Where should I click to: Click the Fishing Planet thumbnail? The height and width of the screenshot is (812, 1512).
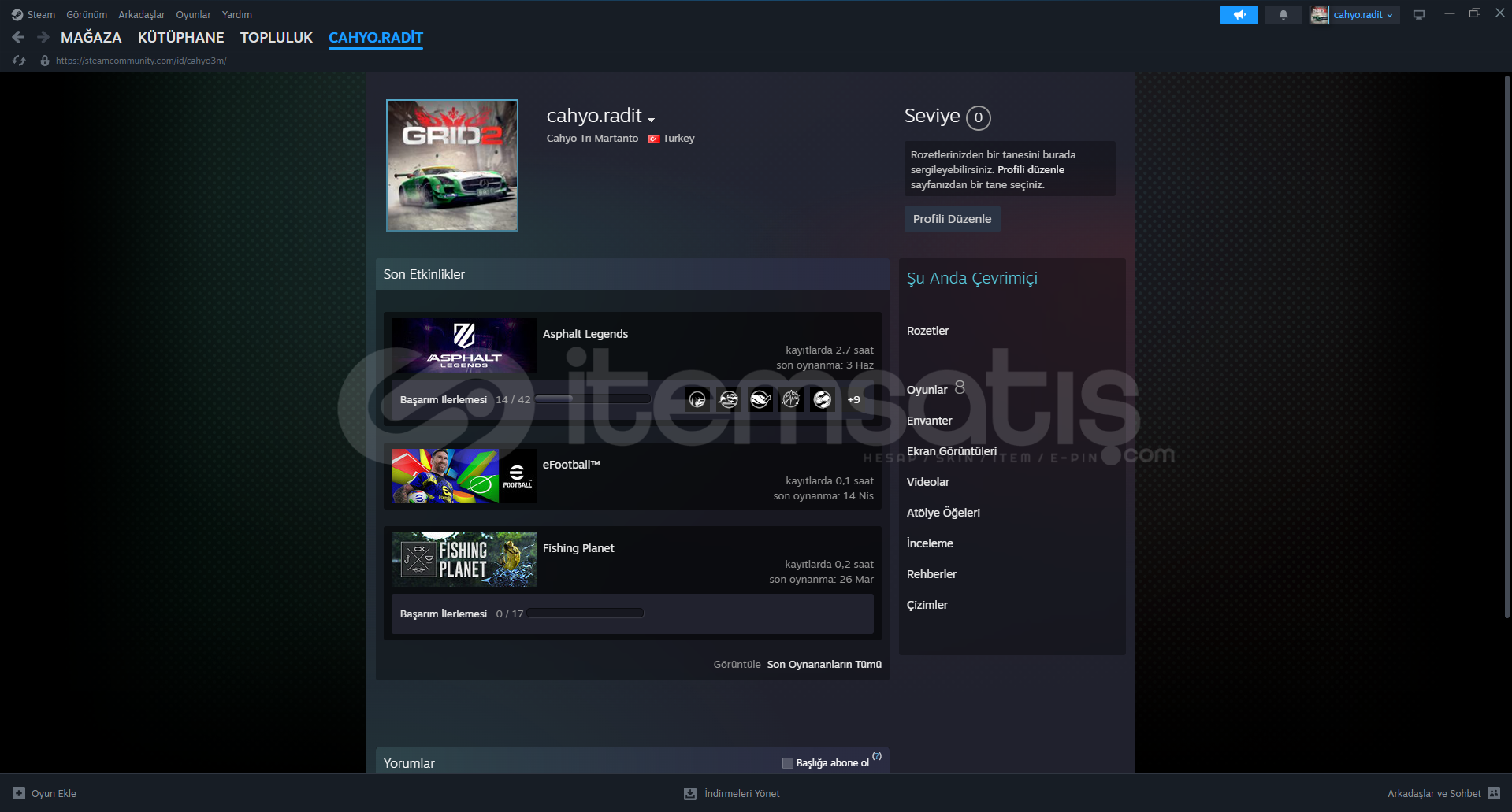(x=464, y=559)
